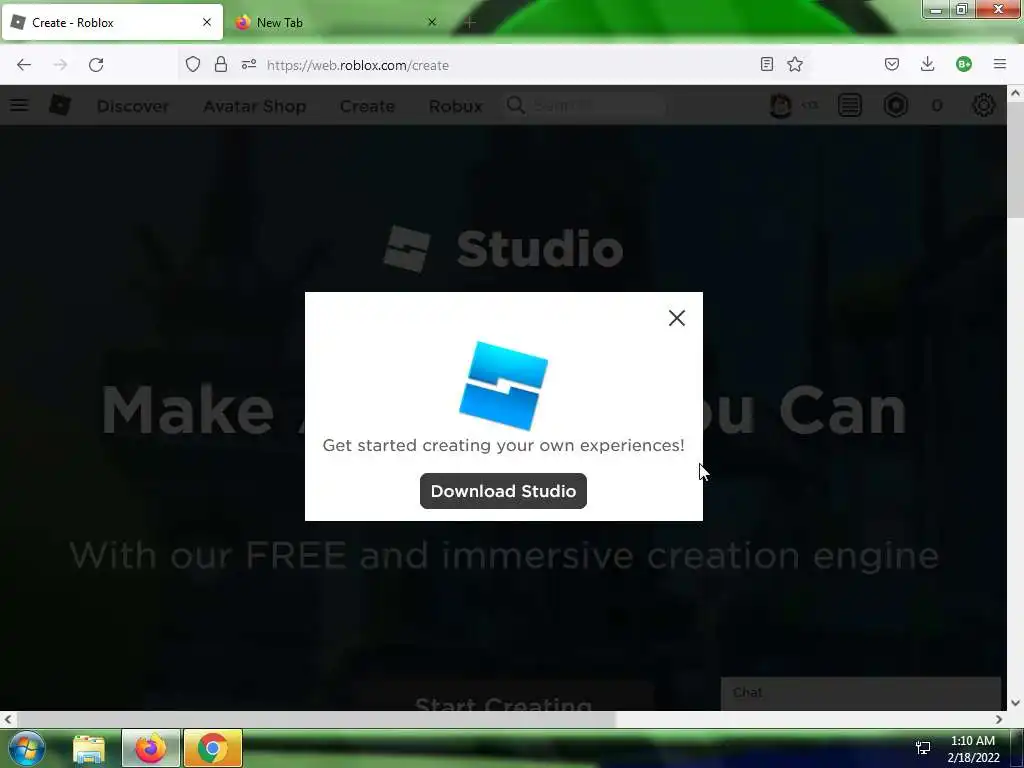Click the blue Roblox Studio logo in dialog
The width and height of the screenshot is (1024, 768).
pos(504,385)
